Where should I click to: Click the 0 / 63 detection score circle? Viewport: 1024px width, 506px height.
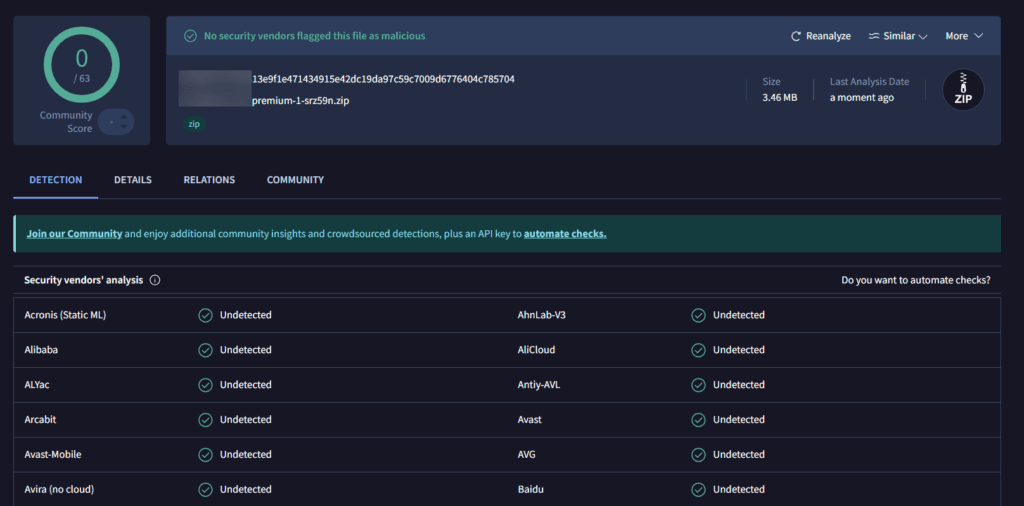(x=82, y=64)
